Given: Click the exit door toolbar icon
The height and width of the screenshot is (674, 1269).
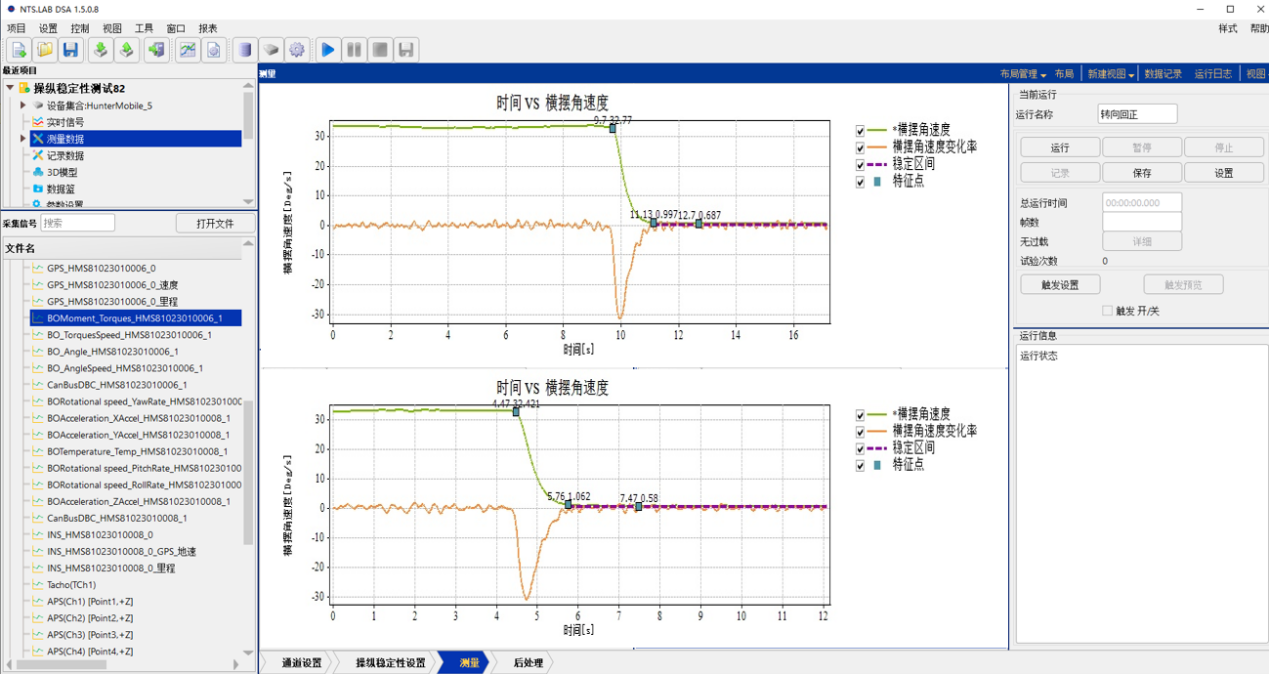Looking at the screenshot, I should coord(156,49).
